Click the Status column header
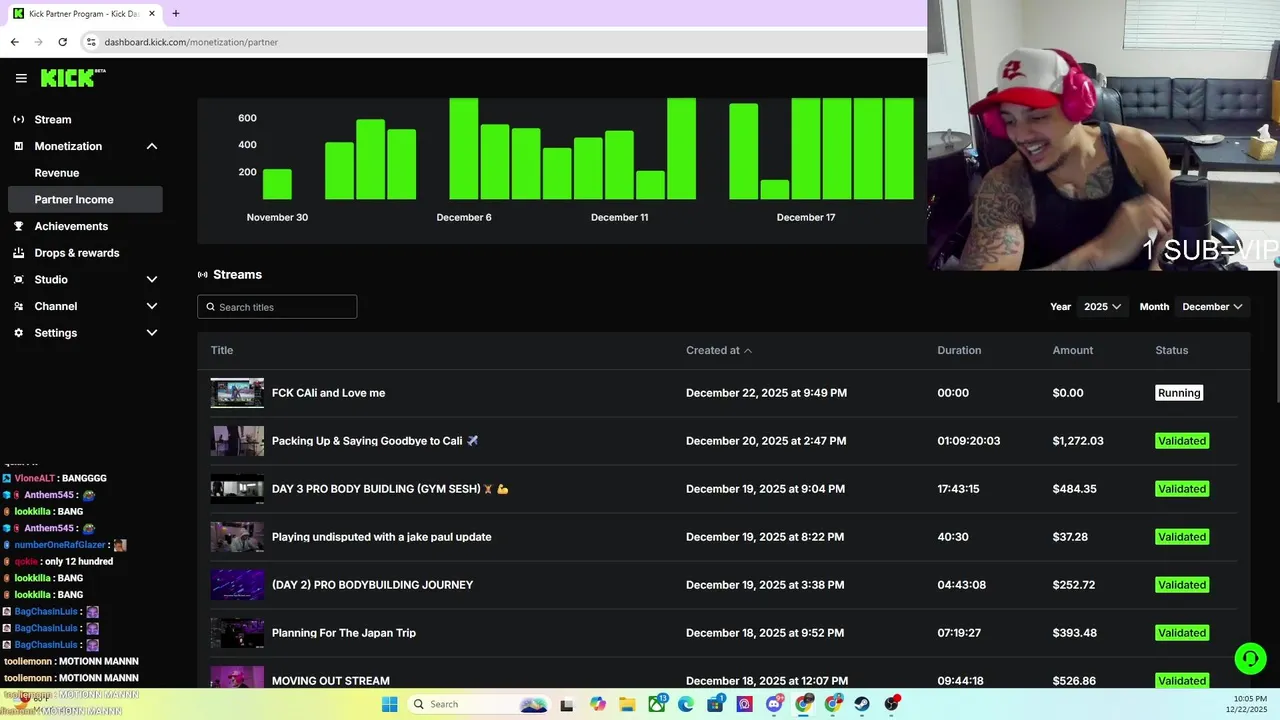This screenshot has height=720, width=1280. pos(1172,350)
